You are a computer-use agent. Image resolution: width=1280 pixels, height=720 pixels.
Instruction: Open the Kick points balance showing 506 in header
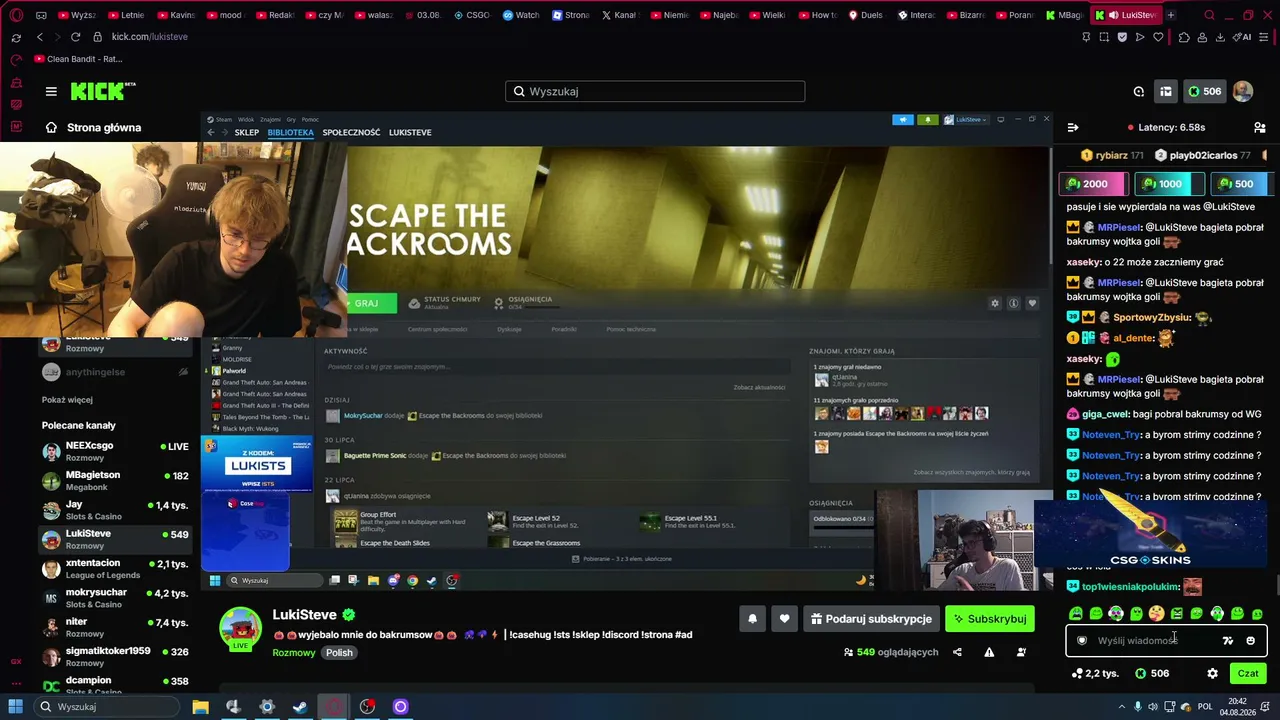click(x=1204, y=91)
